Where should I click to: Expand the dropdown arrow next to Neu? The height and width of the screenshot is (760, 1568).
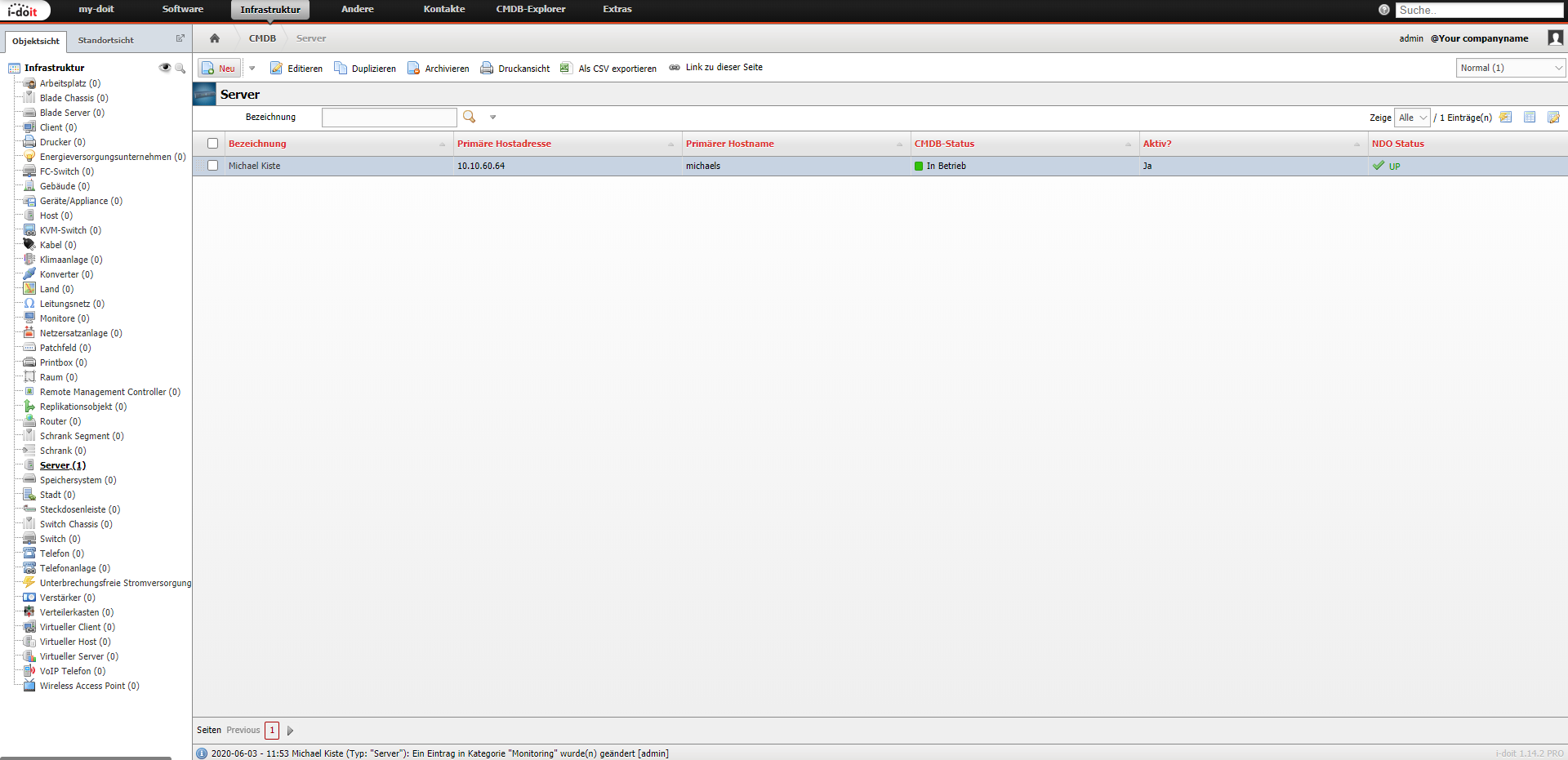pyautogui.click(x=252, y=69)
